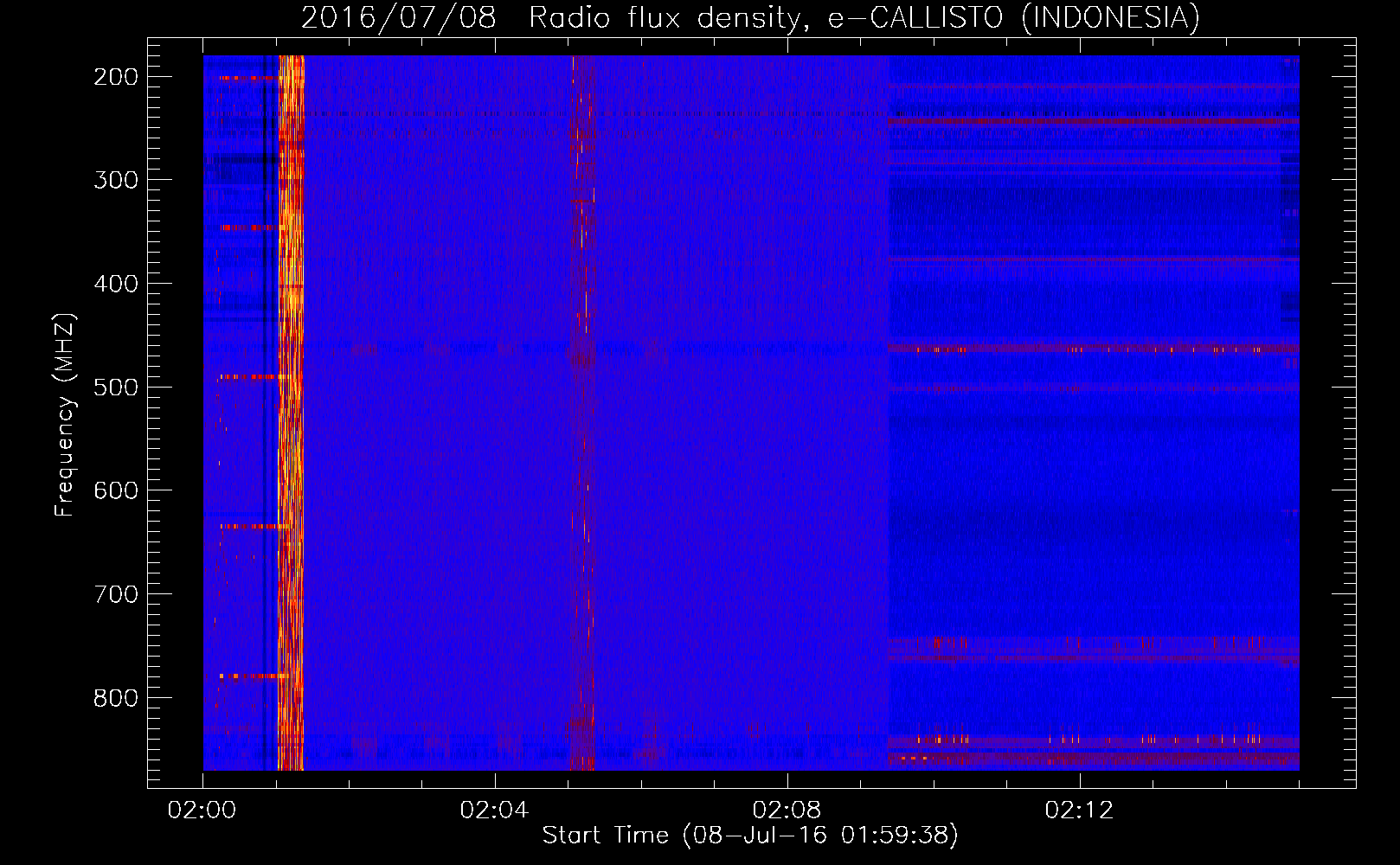1400x865 pixels.
Task: Click the bright yellow burst near 02:01
Action: (291, 413)
